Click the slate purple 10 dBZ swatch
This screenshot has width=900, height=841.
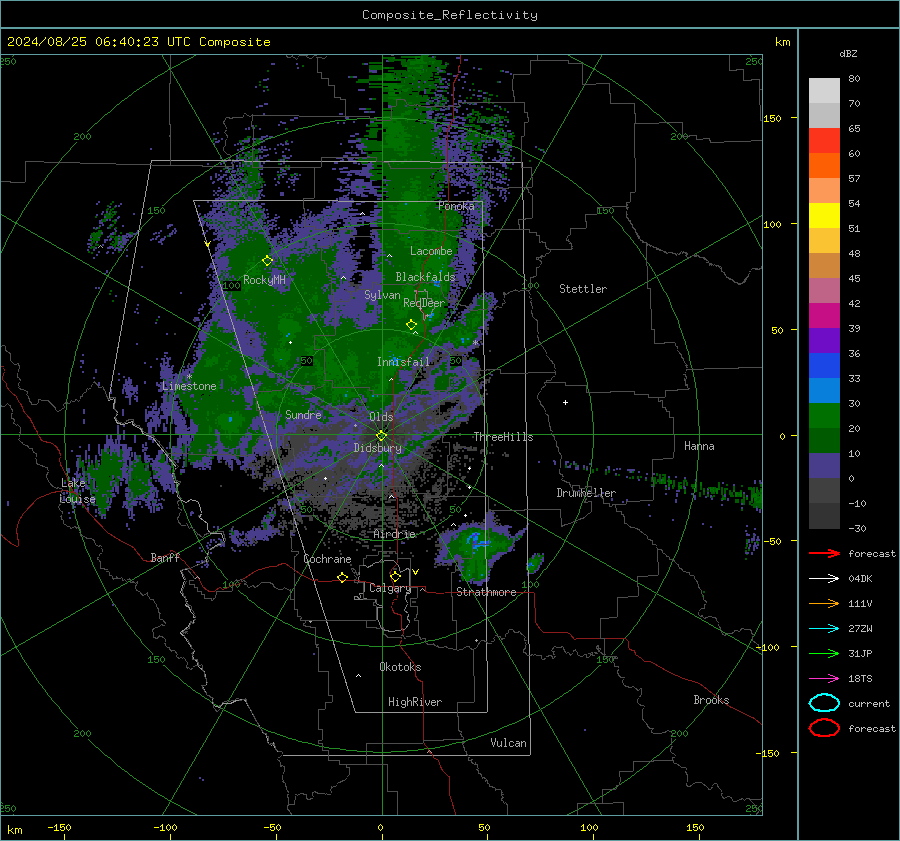(824, 466)
